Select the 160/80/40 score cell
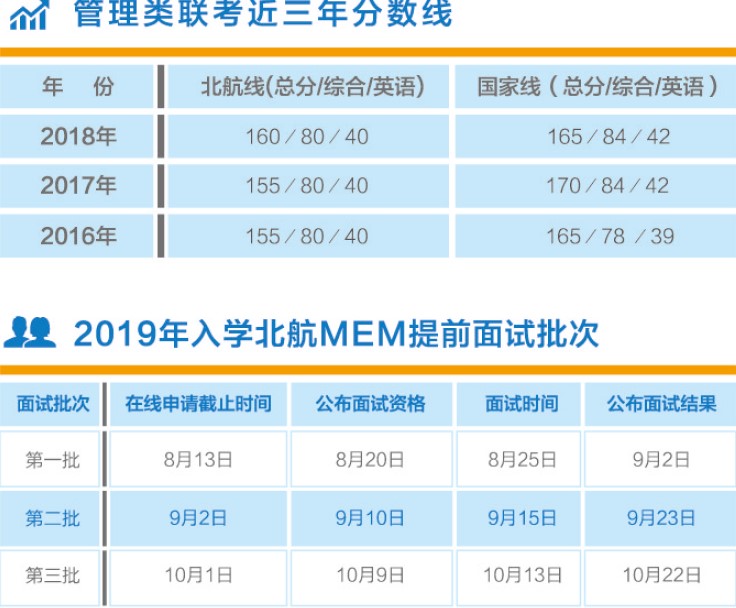The width and height of the screenshot is (736, 608). click(x=307, y=137)
